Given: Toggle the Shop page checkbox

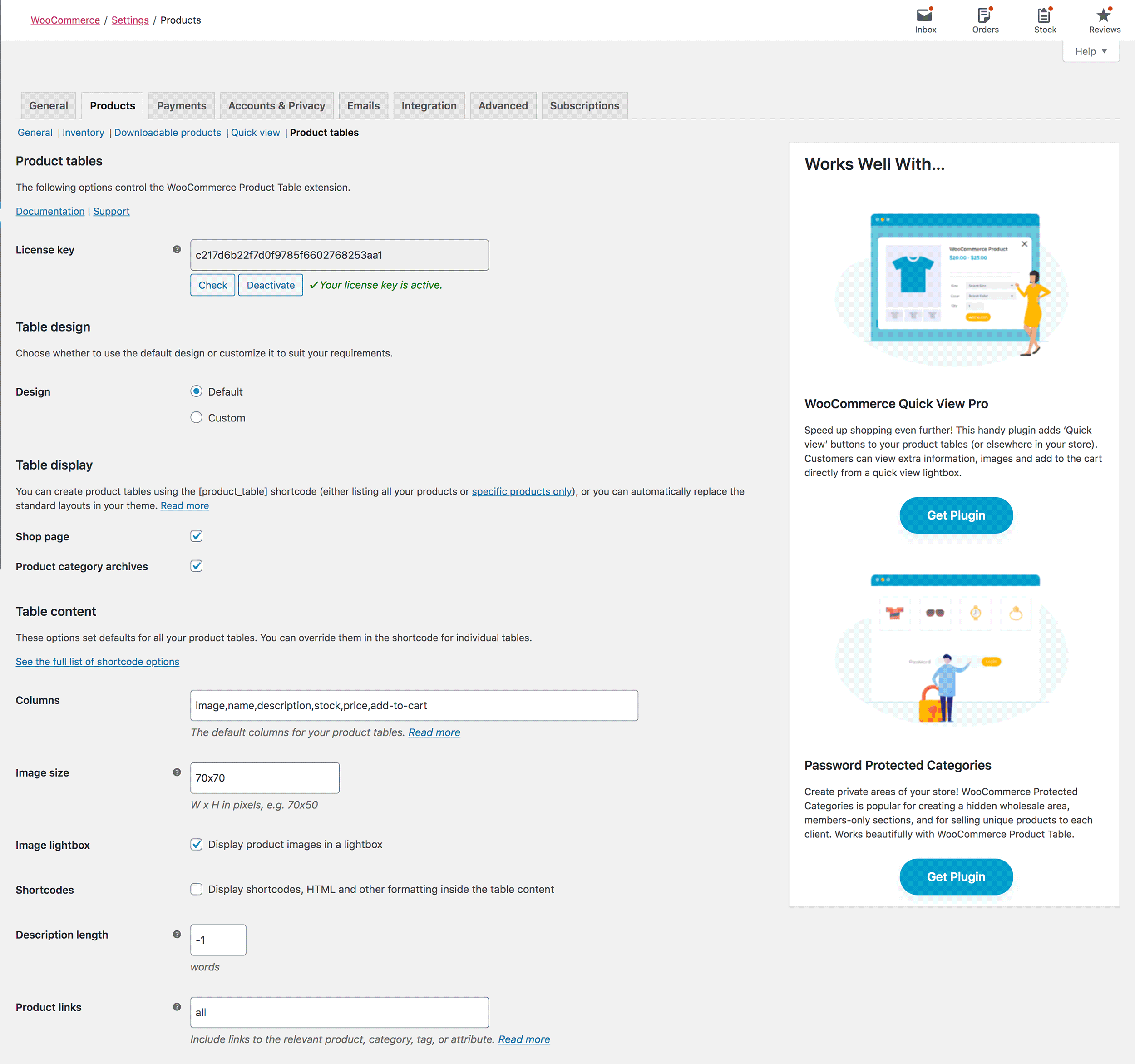Looking at the screenshot, I should point(197,536).
